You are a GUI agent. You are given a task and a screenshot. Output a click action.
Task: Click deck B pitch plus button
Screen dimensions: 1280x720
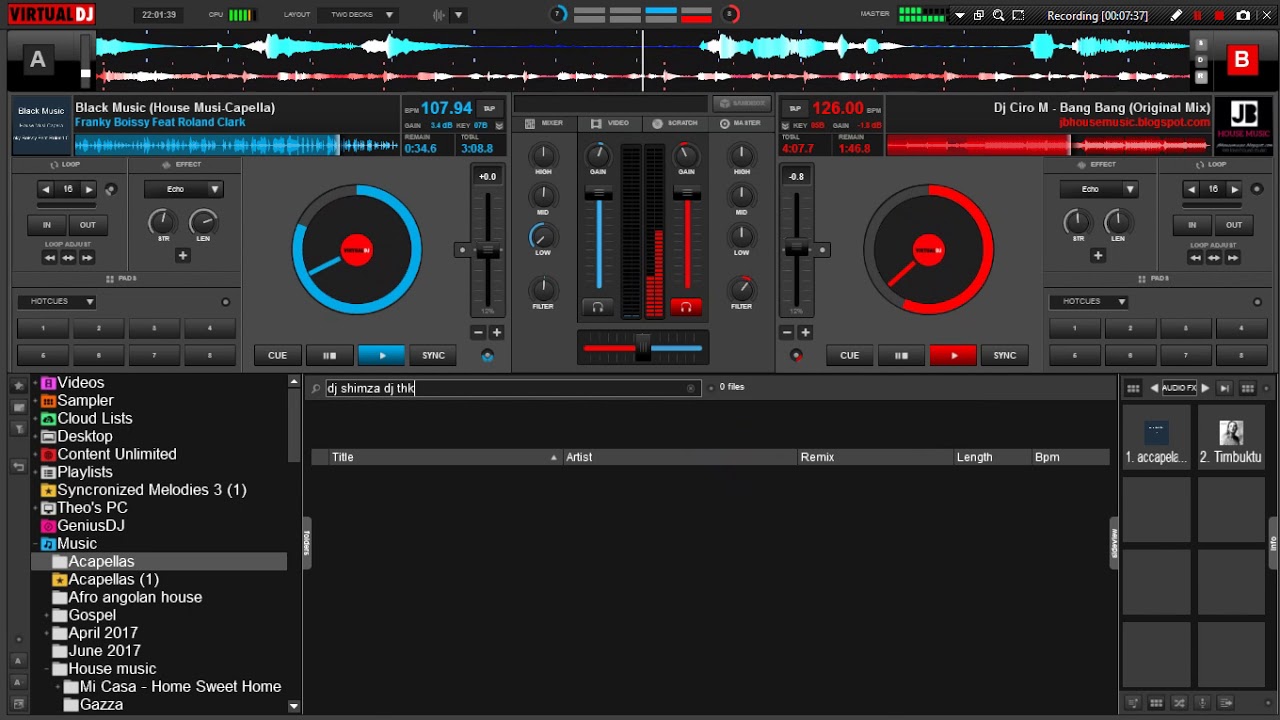tap(805, 332)
